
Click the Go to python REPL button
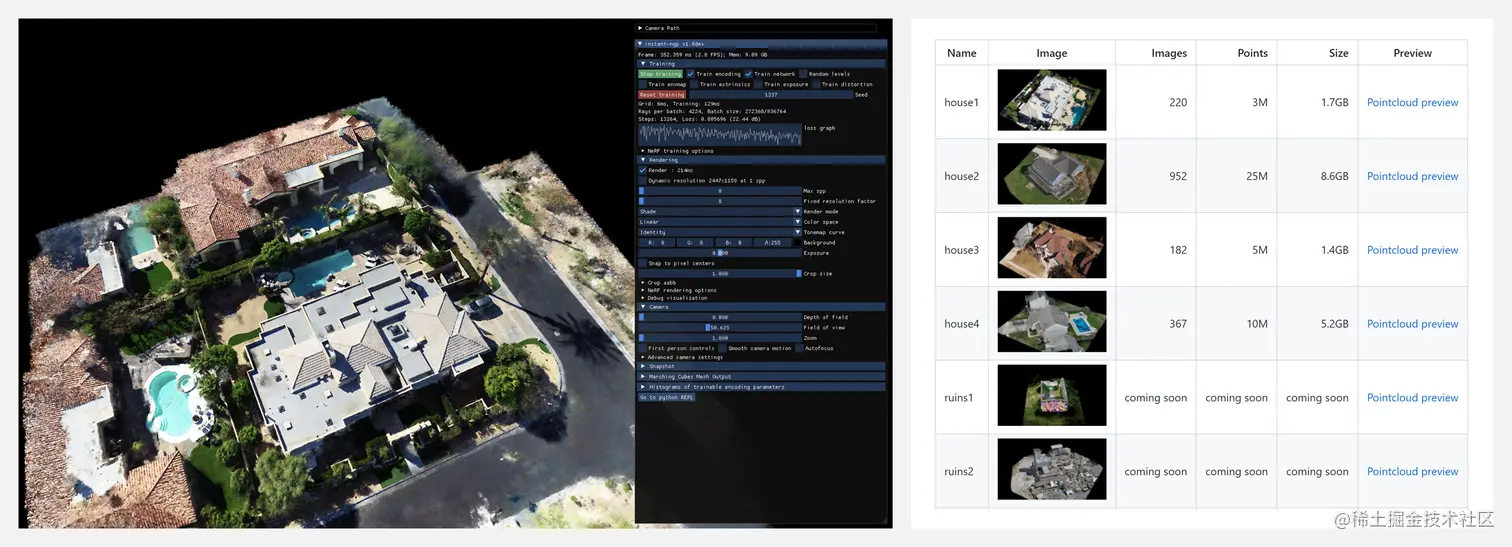(666, 397)
